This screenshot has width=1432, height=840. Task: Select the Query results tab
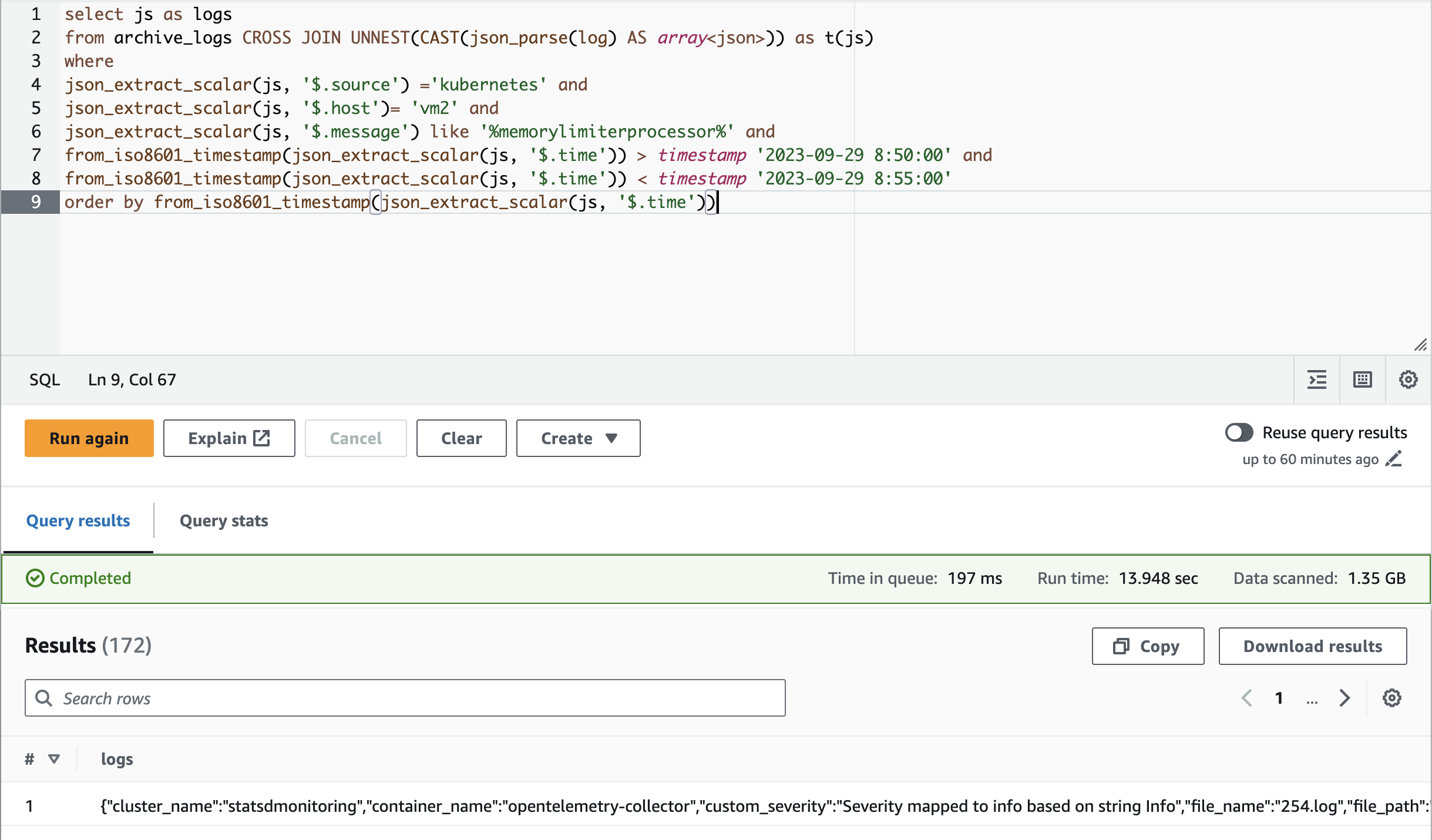(78, 520)
